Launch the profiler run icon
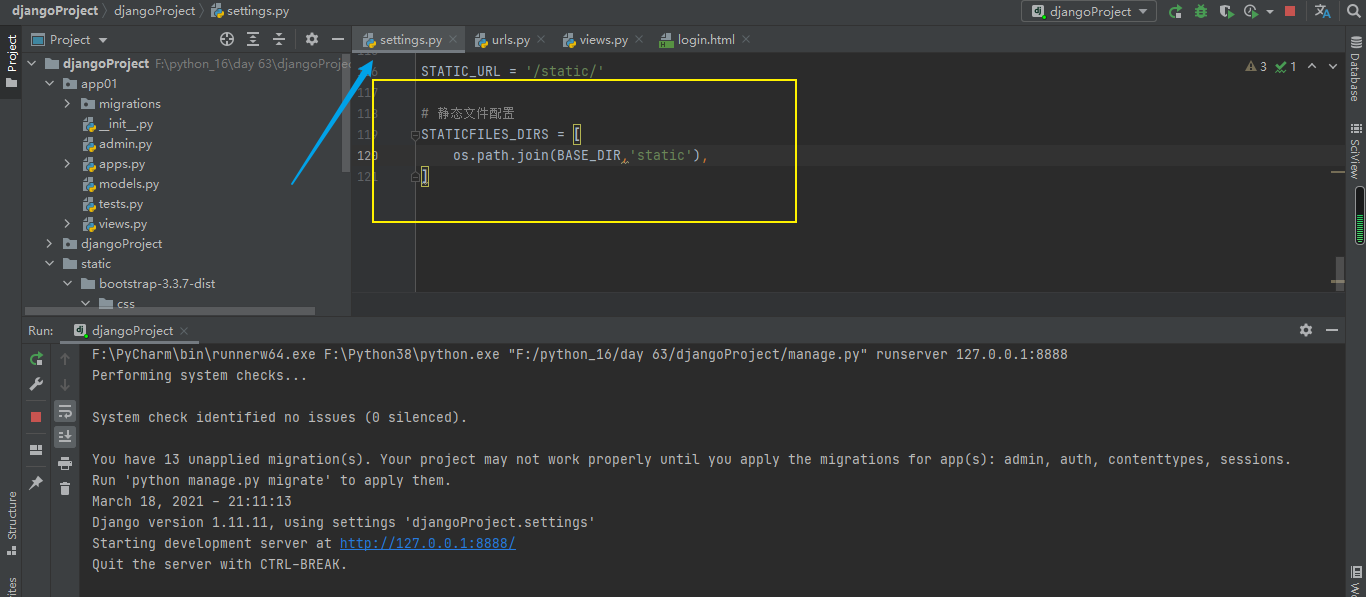 [1251, 11]
